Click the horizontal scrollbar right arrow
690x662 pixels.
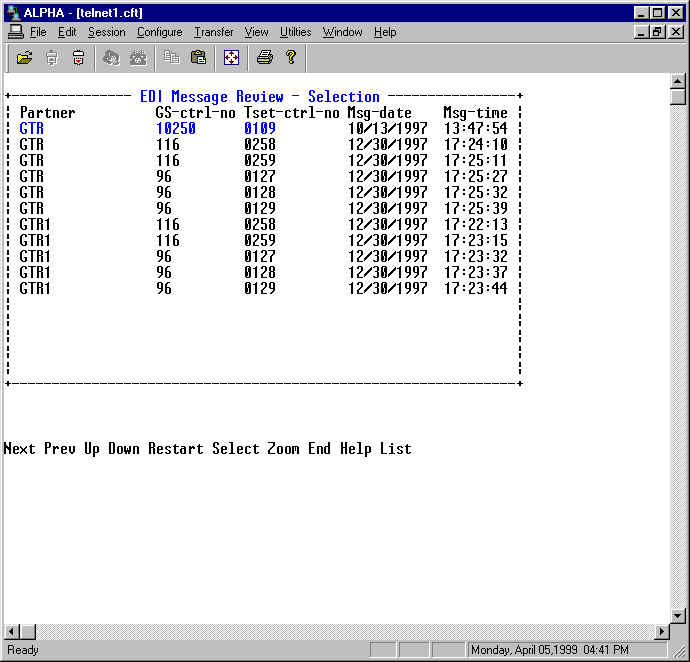661,632
